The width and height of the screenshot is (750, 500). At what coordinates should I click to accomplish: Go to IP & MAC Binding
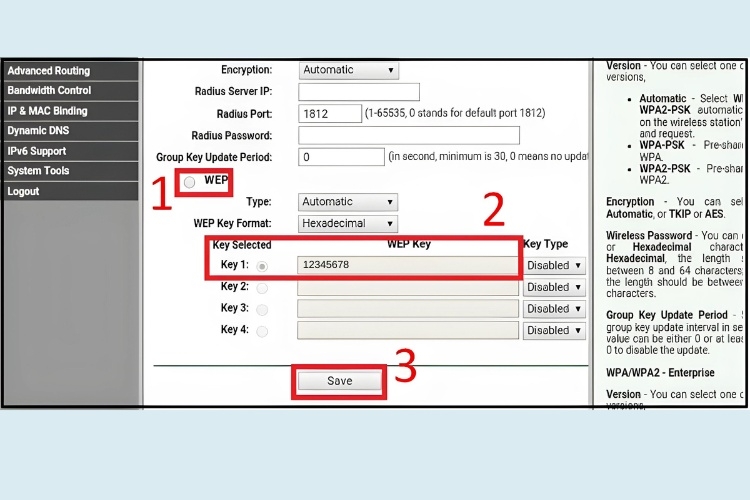coord(71,111)
